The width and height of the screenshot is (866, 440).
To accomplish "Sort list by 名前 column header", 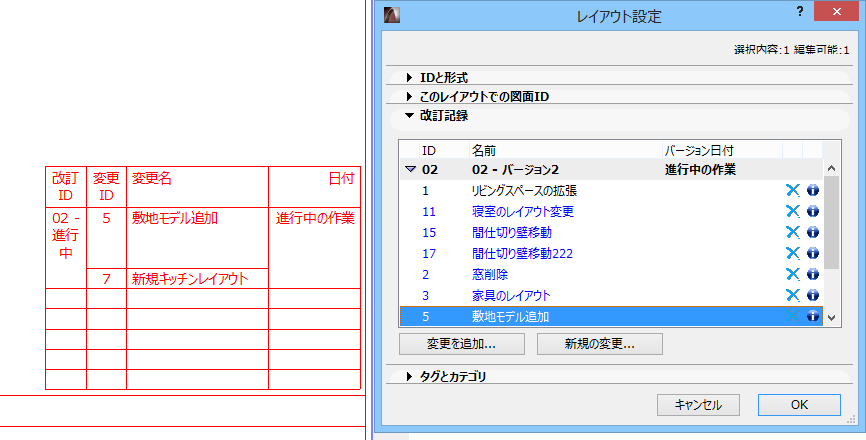I will [566, 150].
